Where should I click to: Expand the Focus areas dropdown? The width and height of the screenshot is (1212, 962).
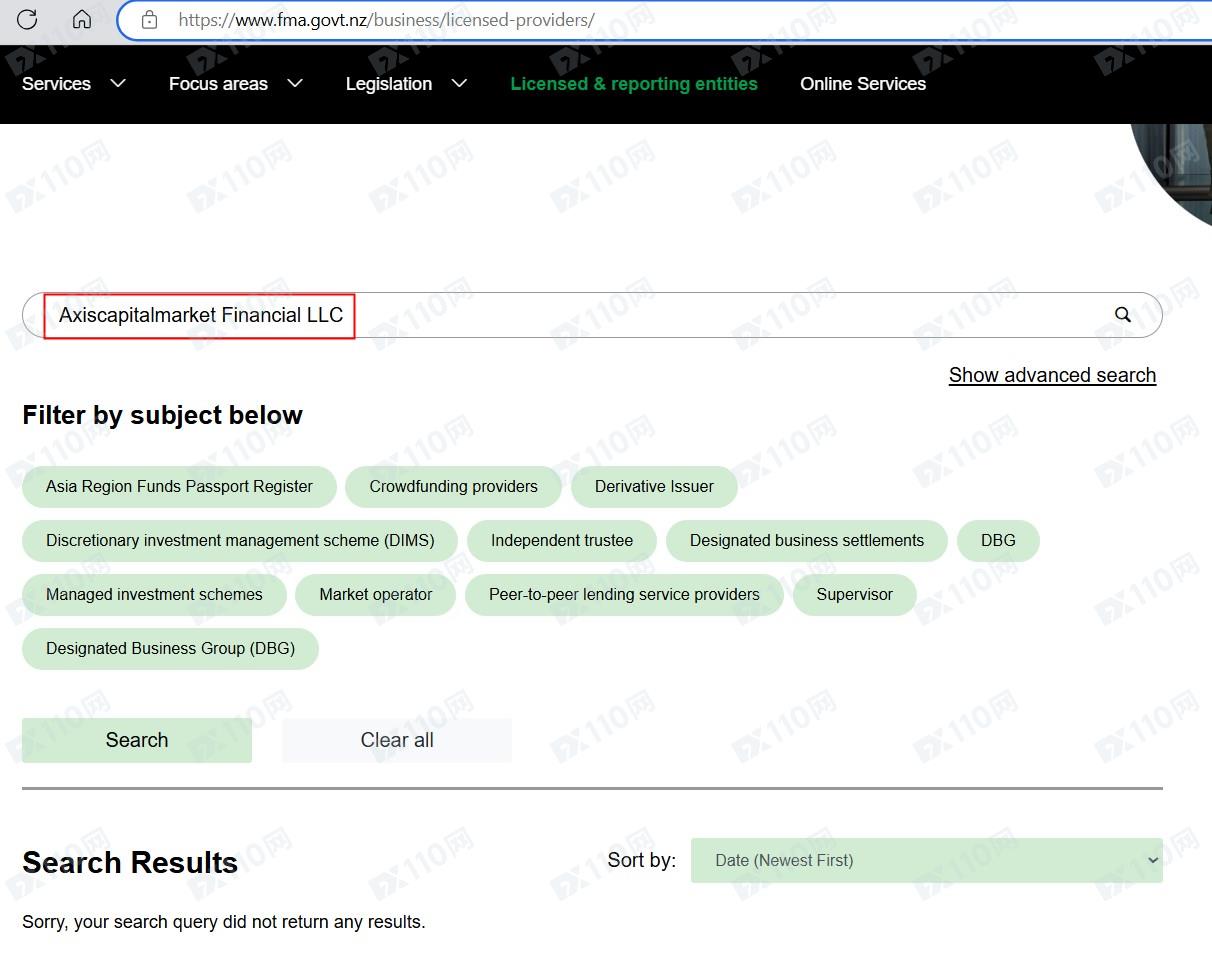click(295, 83)
